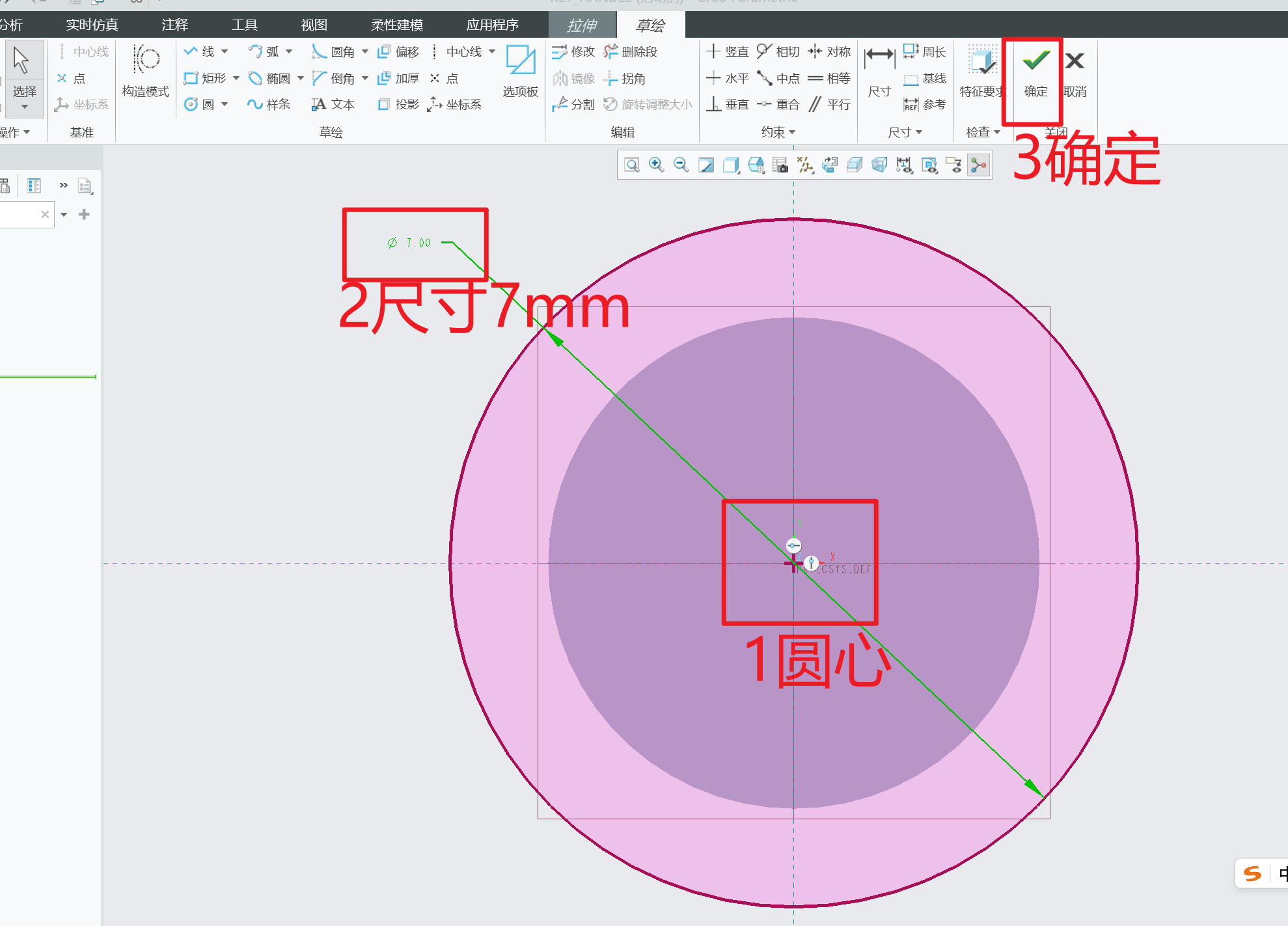Toggle the Equal constraint (相等)
The image size is (1288, 926).
pos(835,78)
